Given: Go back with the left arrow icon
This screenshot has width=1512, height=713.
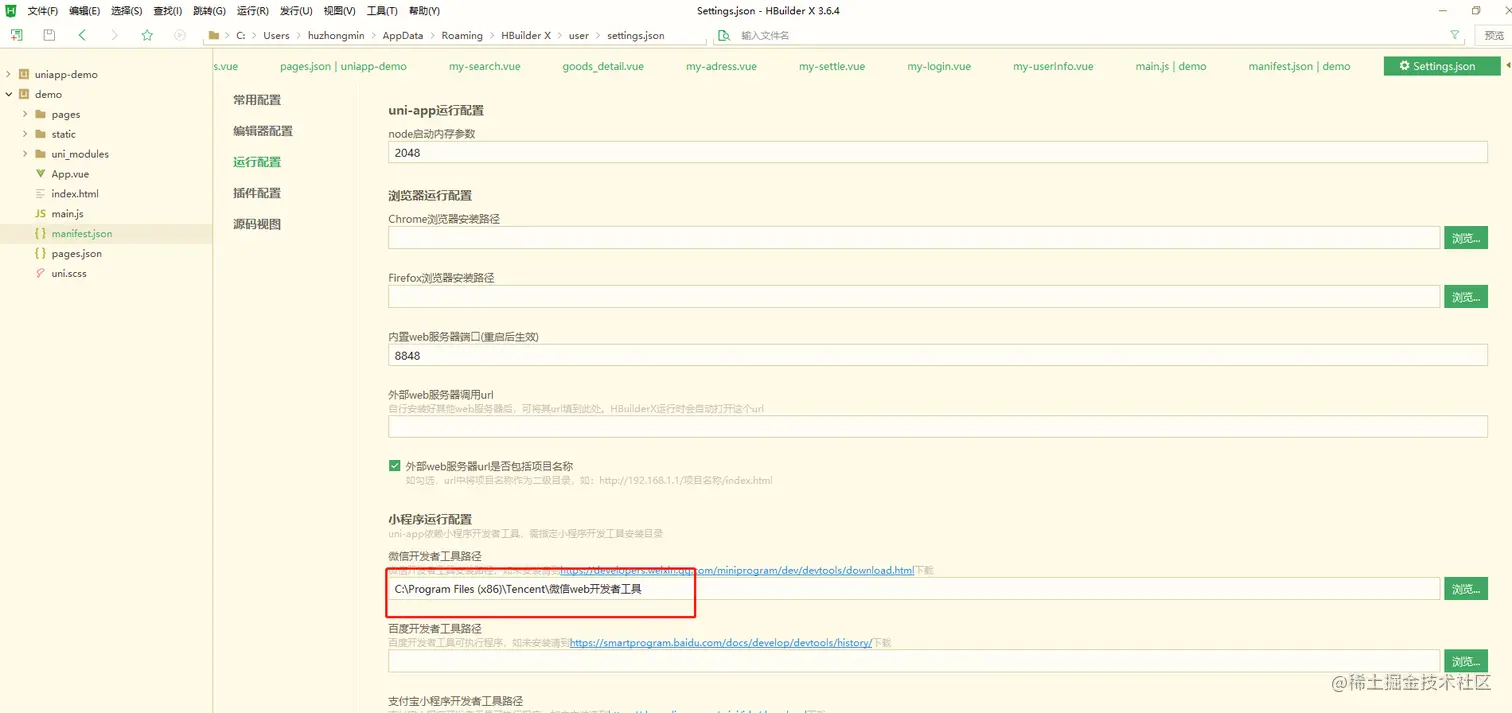Looking at the screenshot, I should point(82,35).
